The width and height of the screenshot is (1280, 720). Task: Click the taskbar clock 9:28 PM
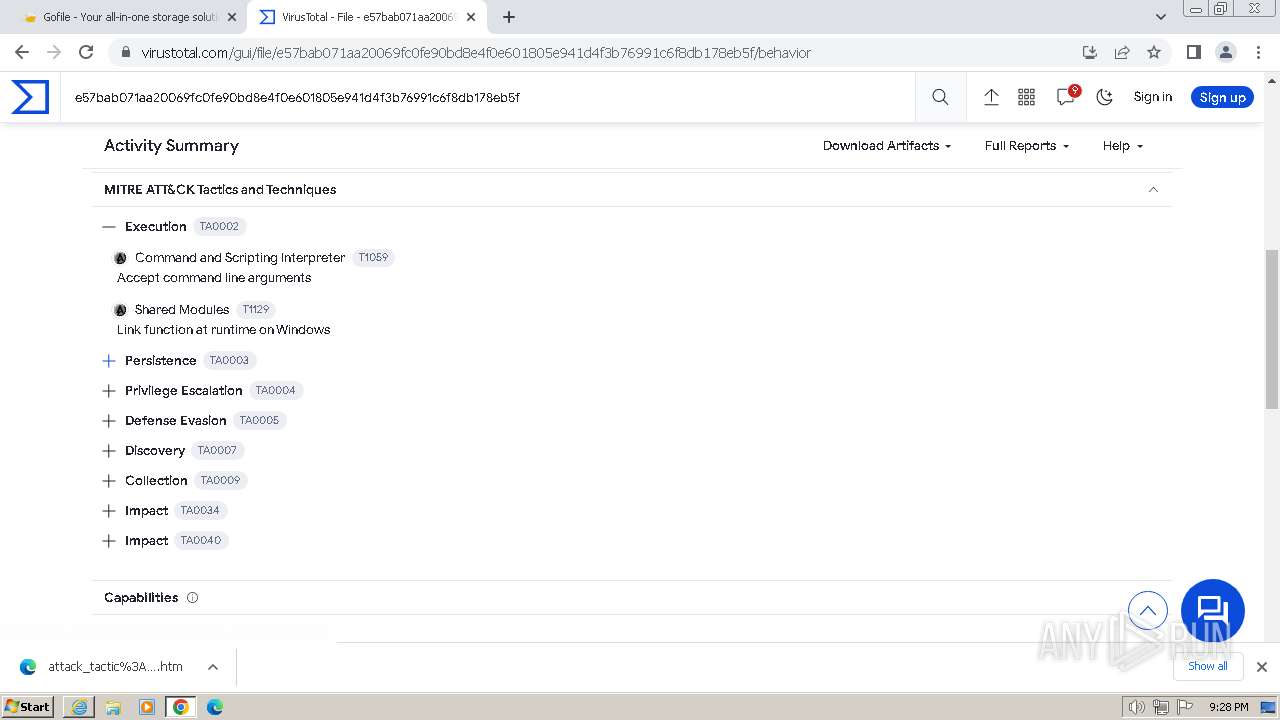pyautogui.click(x=1228, y=707)
